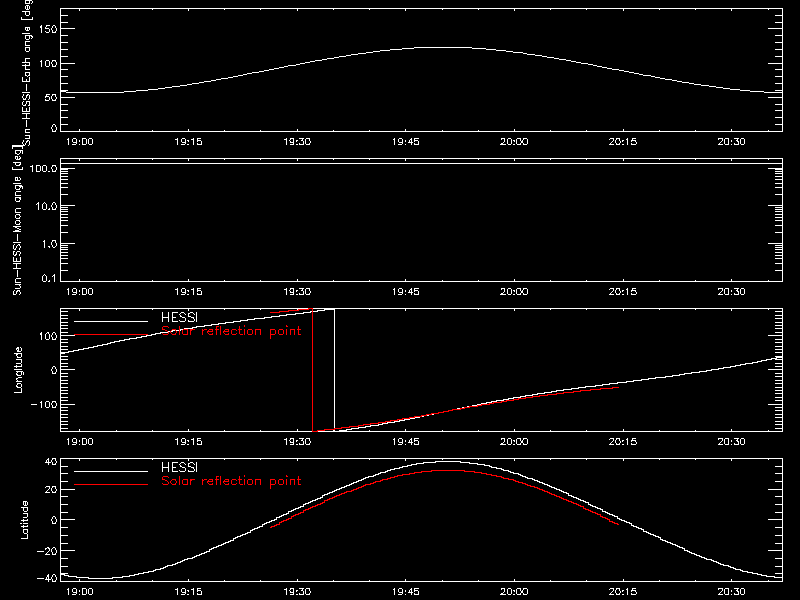
Task: Click 19:00 under the Latitude panel
Action: point(80,592)
